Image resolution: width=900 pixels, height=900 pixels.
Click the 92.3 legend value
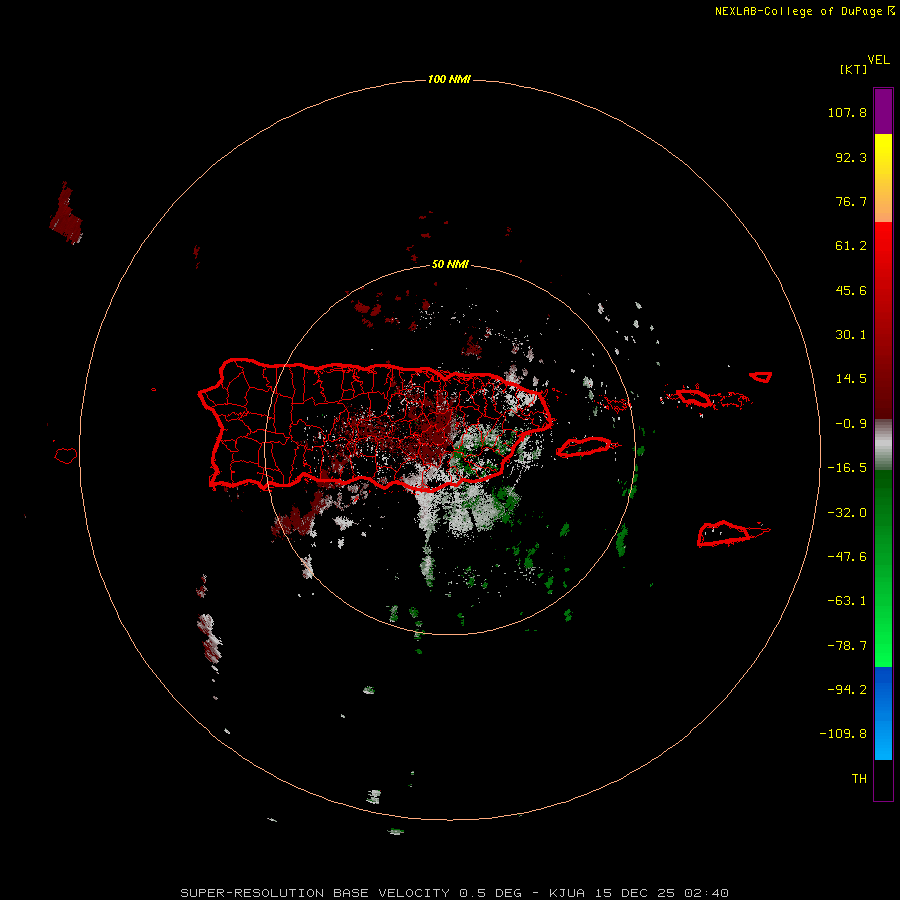851,157
